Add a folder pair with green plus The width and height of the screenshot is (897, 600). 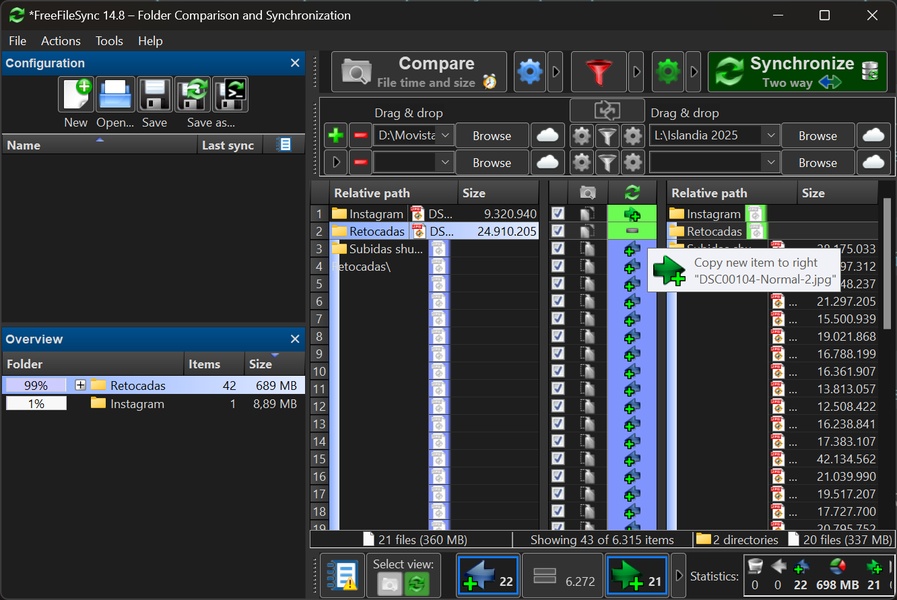click(336, 136)
